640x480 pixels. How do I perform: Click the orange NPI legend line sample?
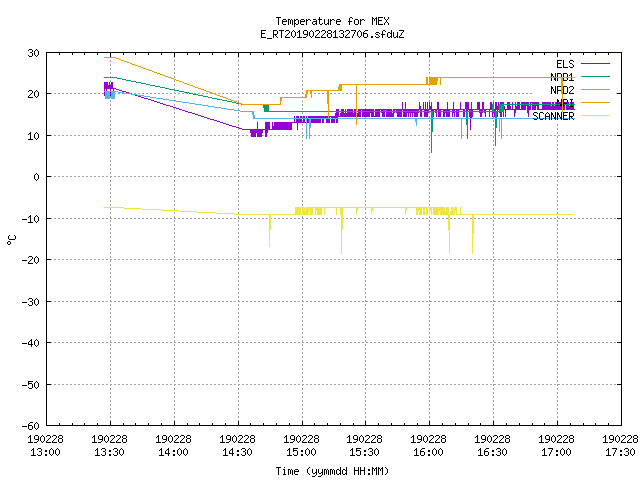[x=595, y=102]
